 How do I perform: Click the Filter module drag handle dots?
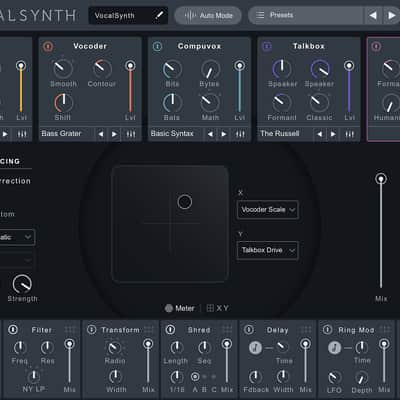pyautogui.click(x=70, y=330)
